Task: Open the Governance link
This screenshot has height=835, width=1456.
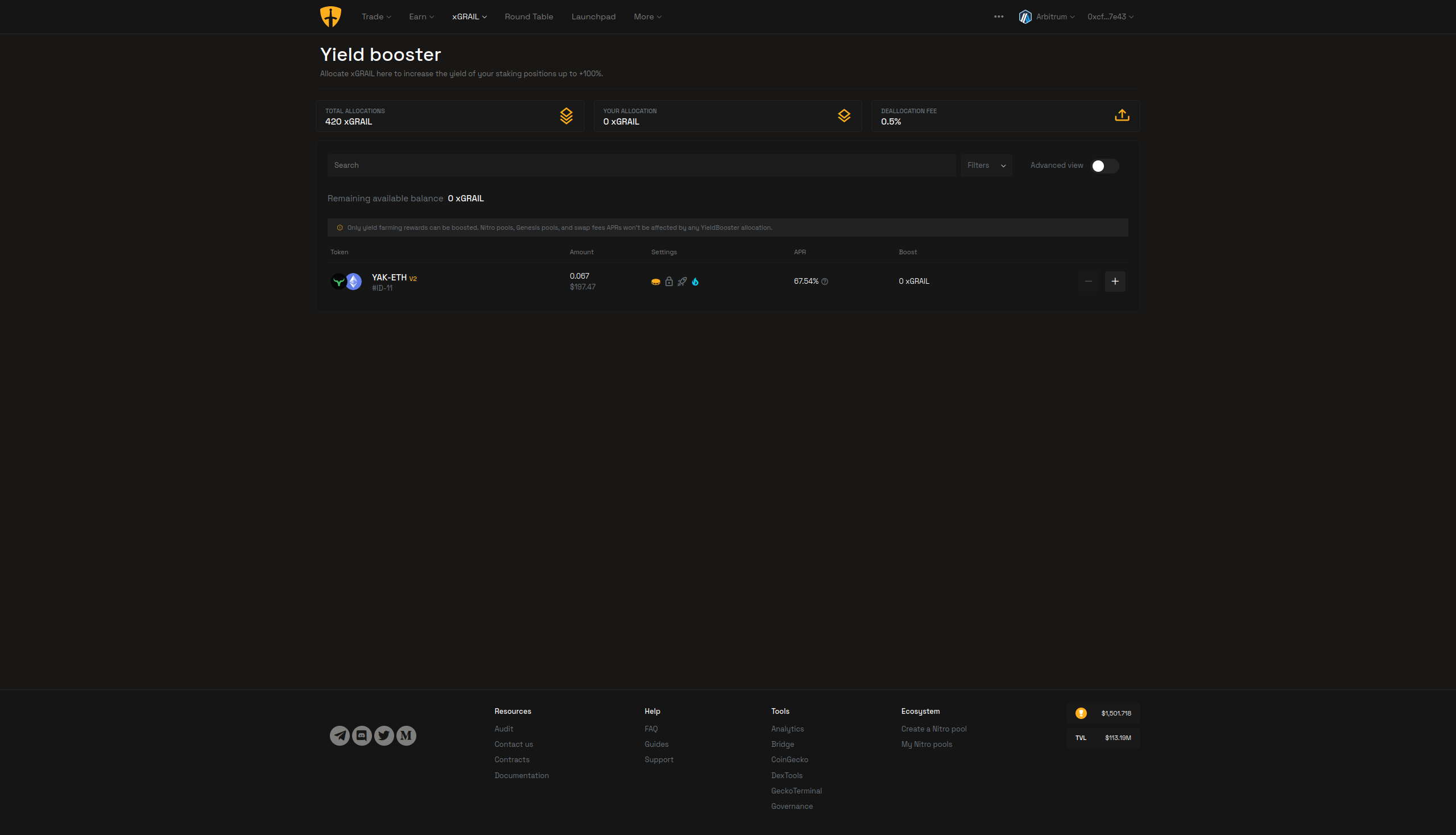Action: (x=791, y=807)
